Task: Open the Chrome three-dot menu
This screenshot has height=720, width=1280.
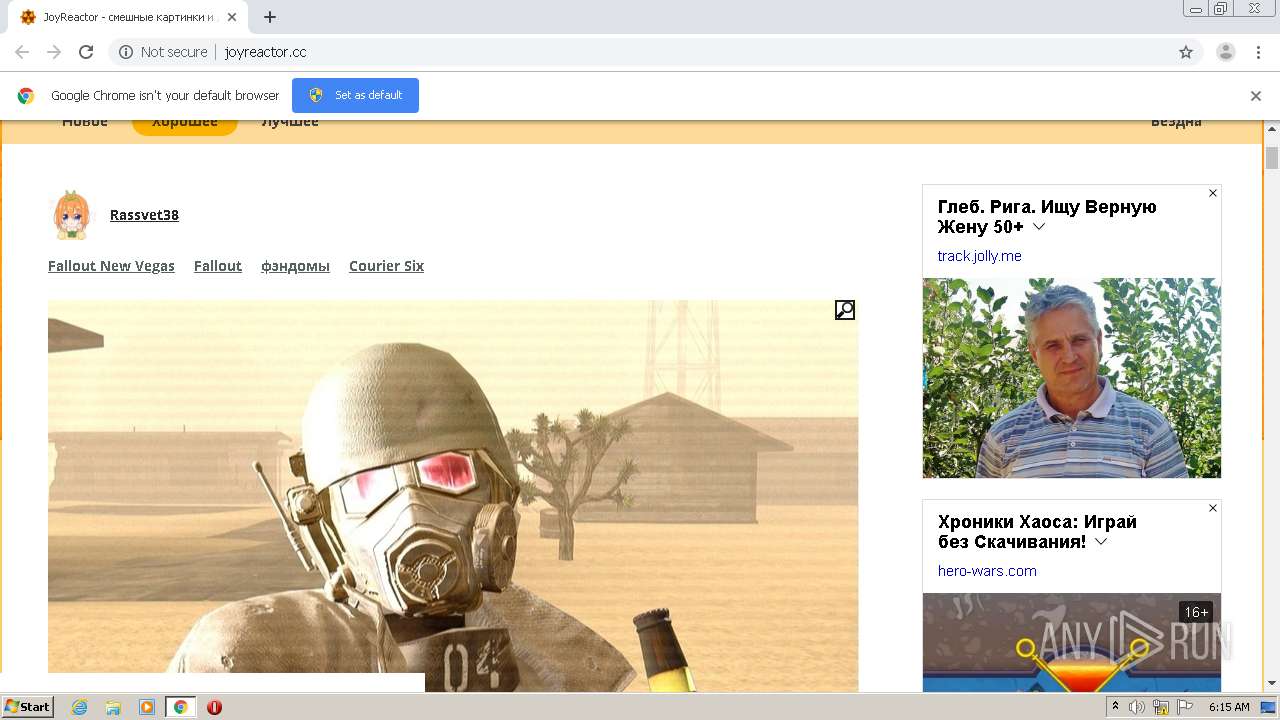Action: [x=1258, y=52]
